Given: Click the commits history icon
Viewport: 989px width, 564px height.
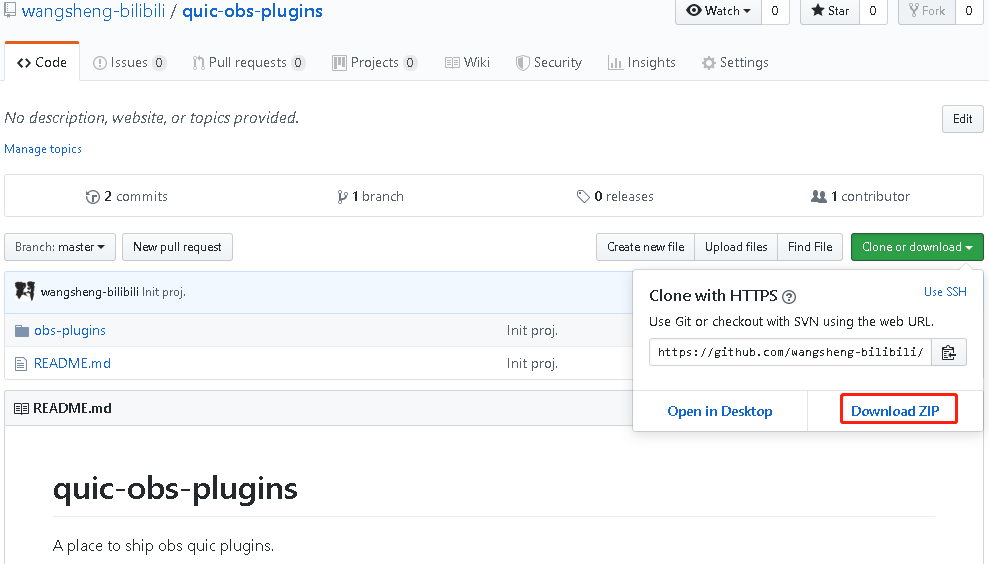Looking at the screenshot, I should pos(93,197).
